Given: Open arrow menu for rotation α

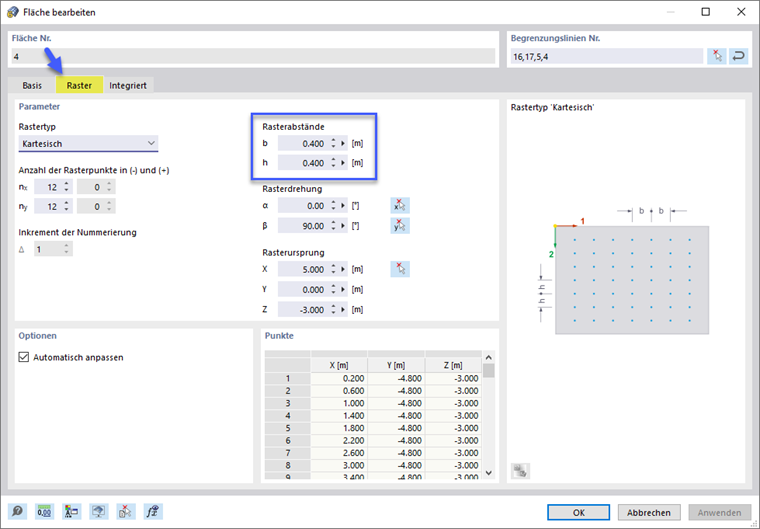Looking at the screenshot, I should click(343, 206).
